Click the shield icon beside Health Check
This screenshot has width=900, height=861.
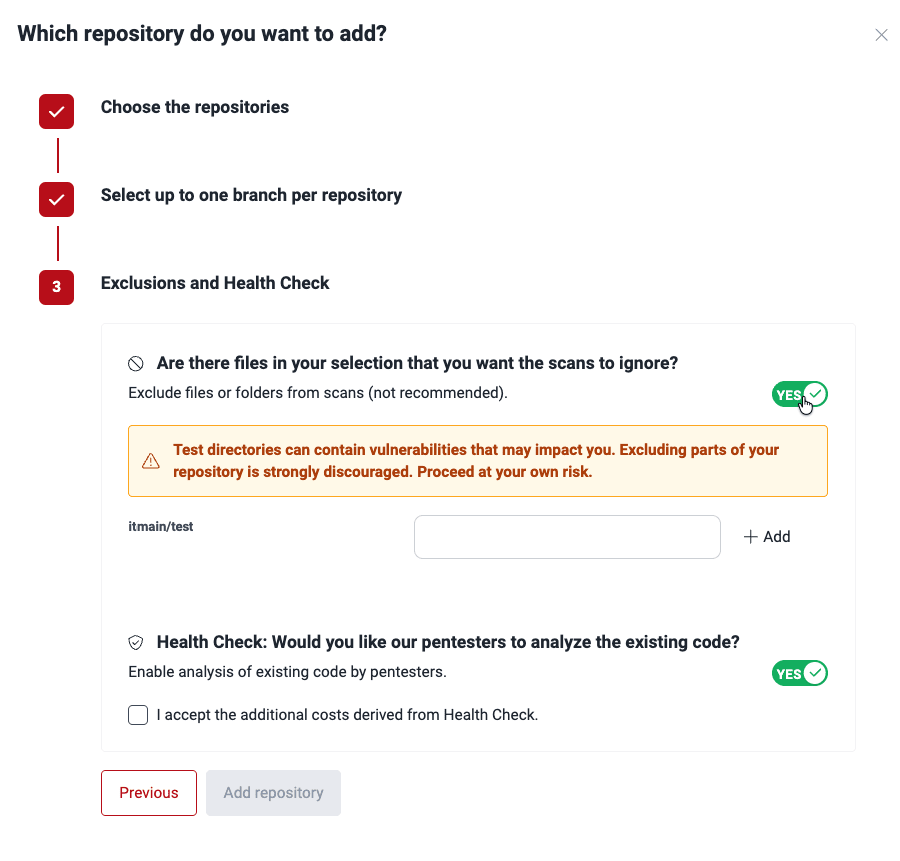[x=137, y=642]
